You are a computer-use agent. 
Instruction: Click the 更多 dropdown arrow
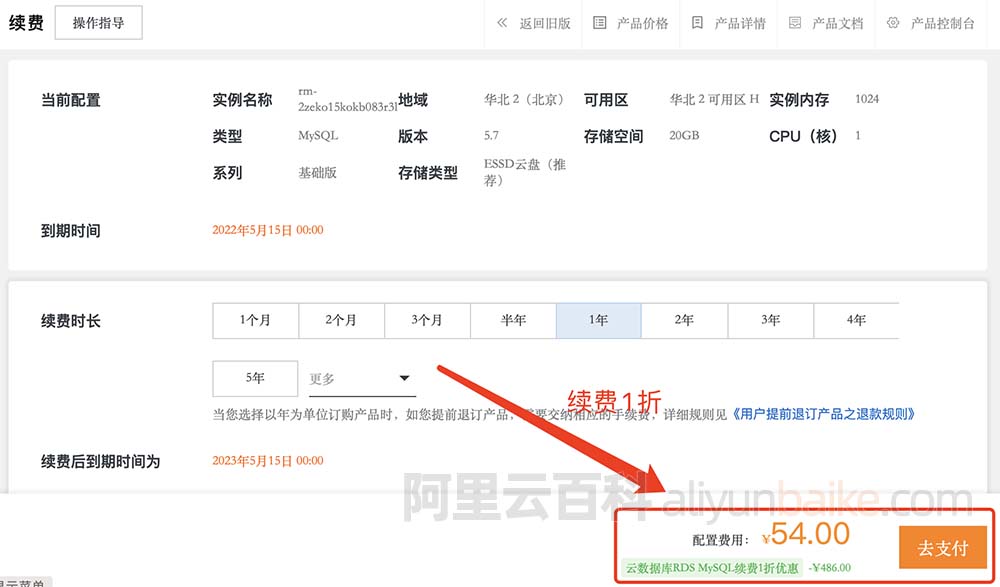[x=405, y=379]
